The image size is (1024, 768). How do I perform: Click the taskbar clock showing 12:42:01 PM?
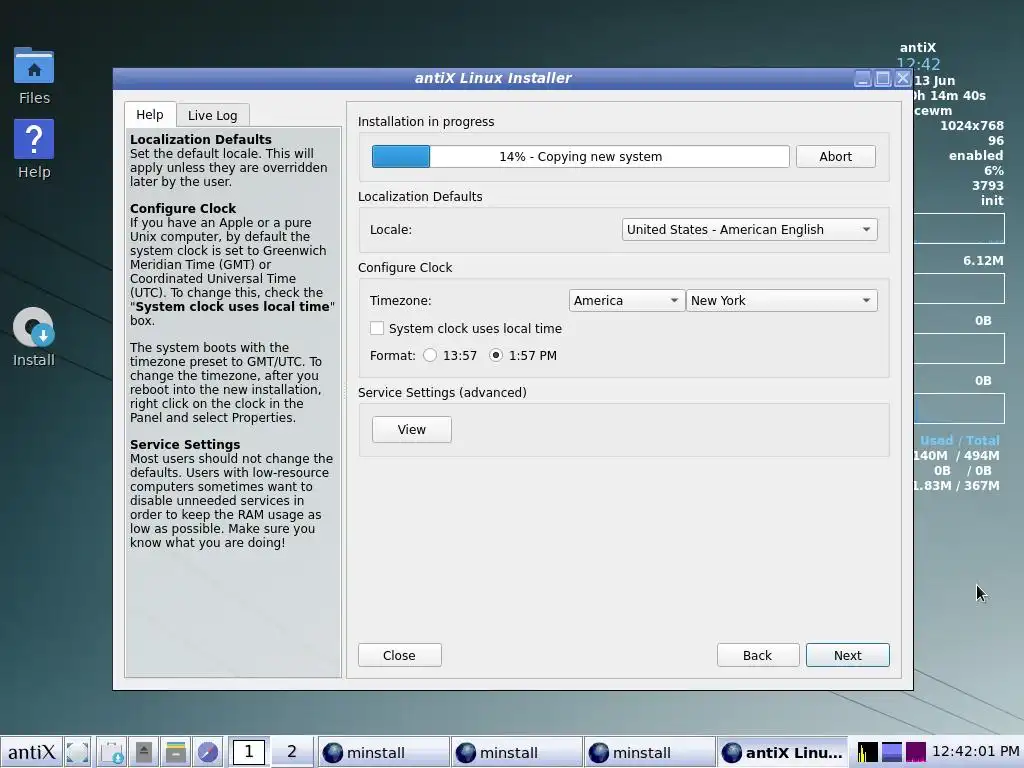tap(976, 752)
